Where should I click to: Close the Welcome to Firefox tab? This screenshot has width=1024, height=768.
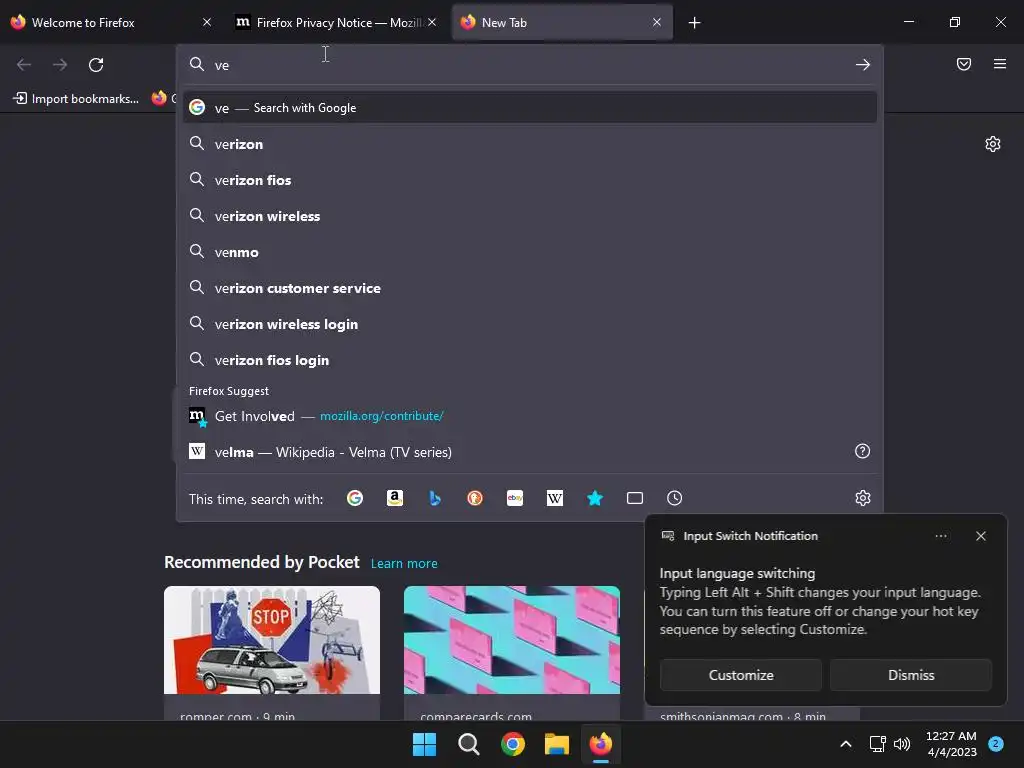click(x=207, y=22)
